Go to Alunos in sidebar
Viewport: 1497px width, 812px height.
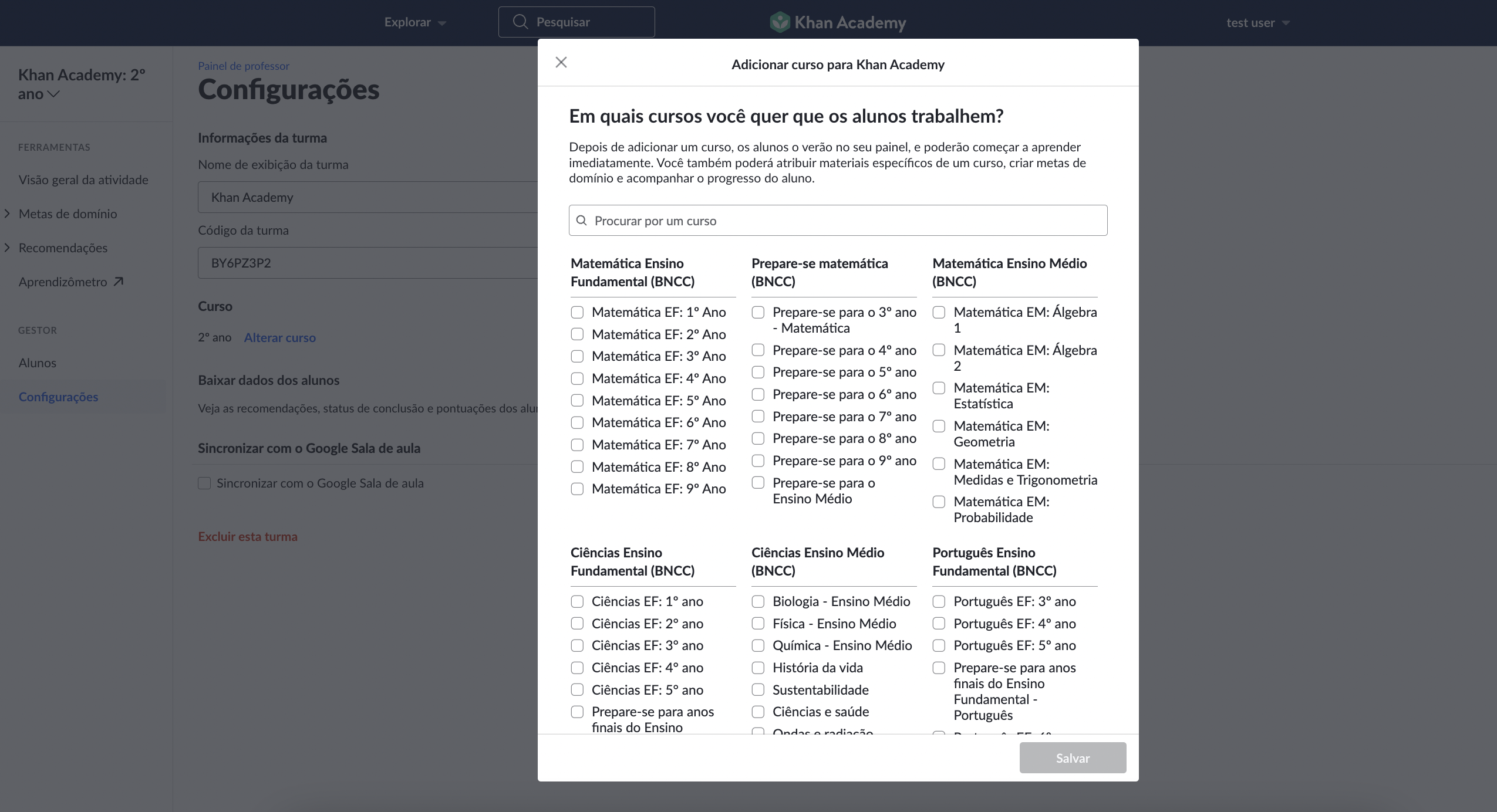coord(38,363)
